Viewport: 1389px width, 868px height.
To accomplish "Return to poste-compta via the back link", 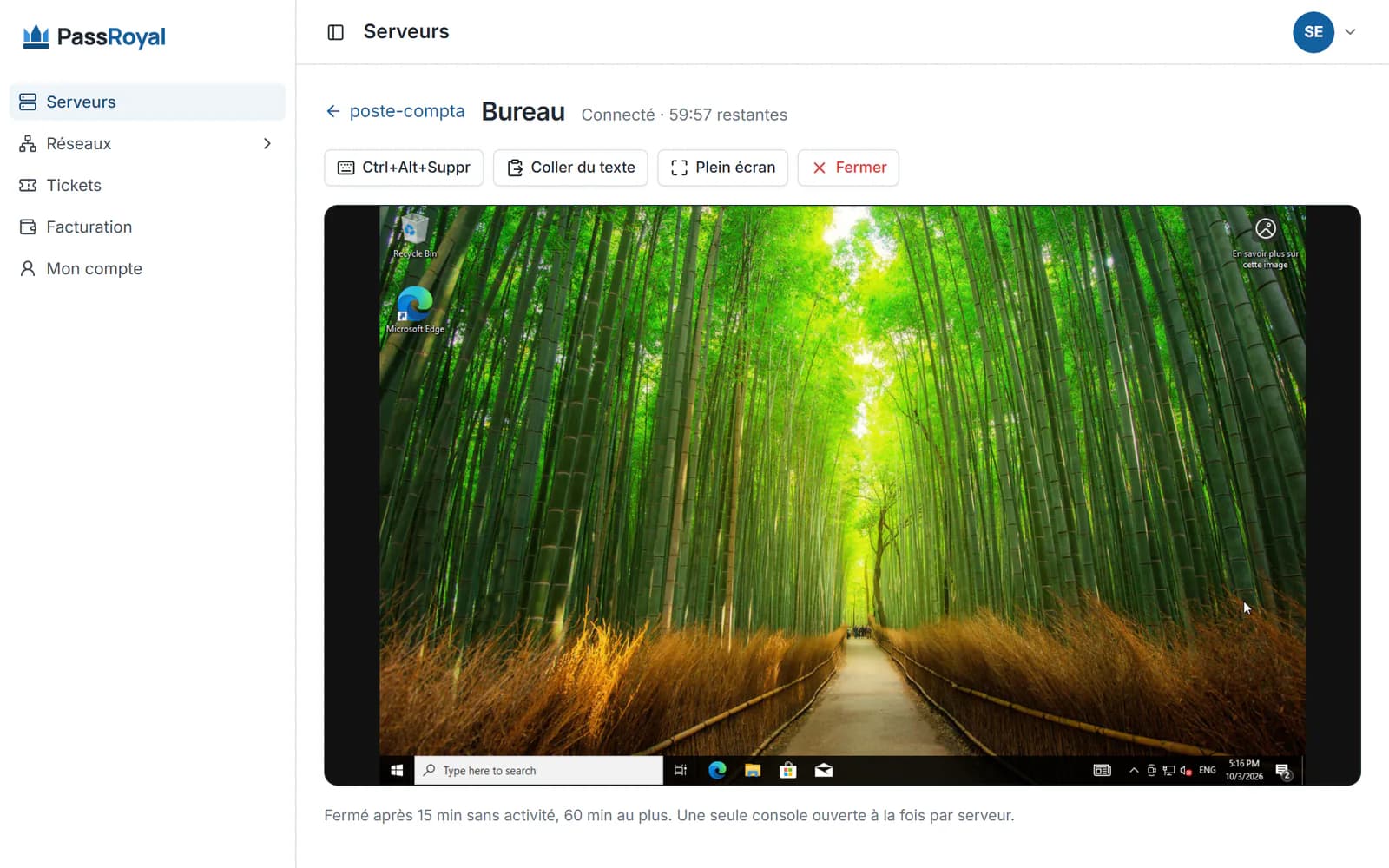I will pos(395,111).
